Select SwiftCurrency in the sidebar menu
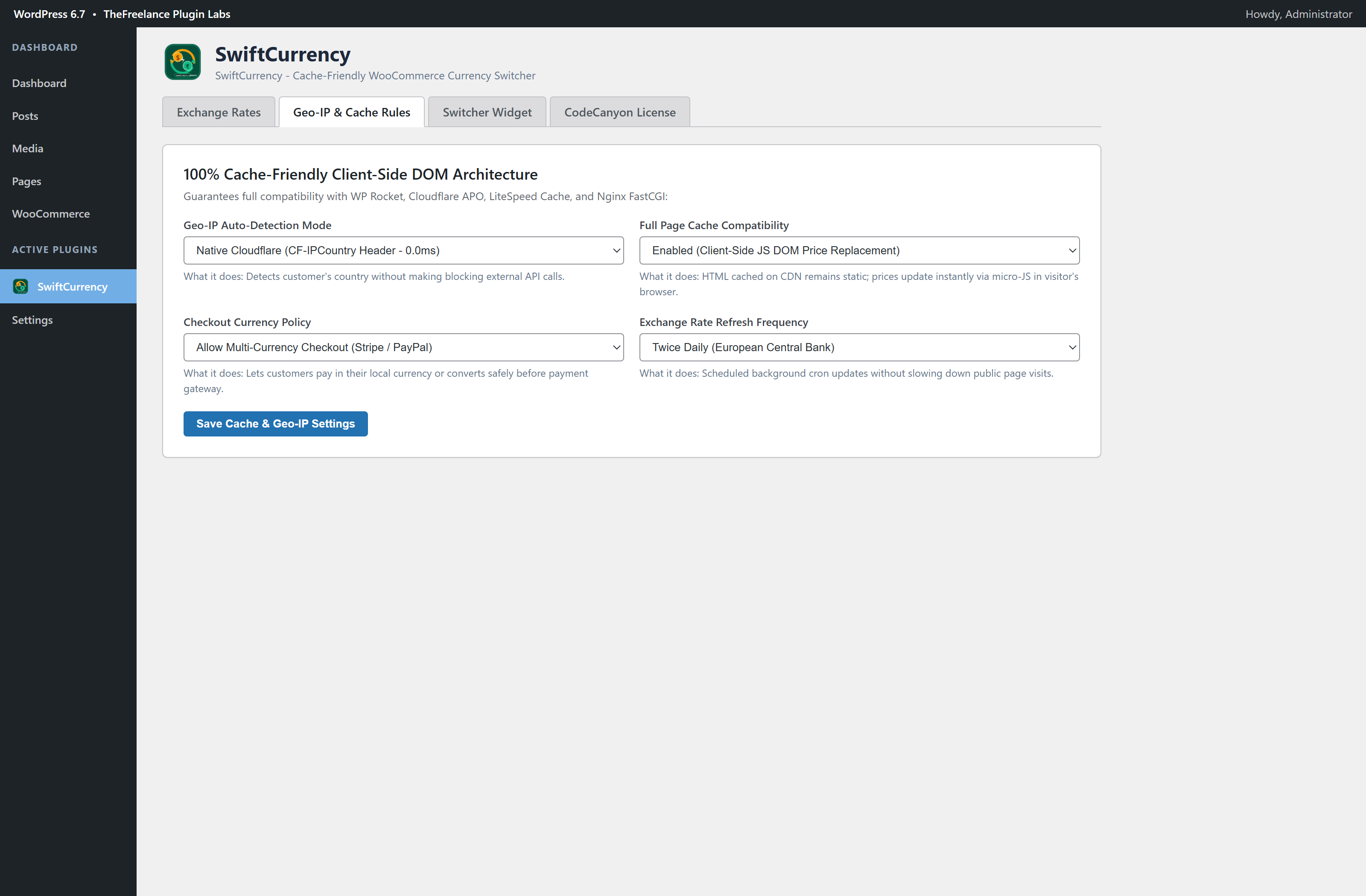The width and height of the screenshot is (1366, 896). click(x=68, y=286)
